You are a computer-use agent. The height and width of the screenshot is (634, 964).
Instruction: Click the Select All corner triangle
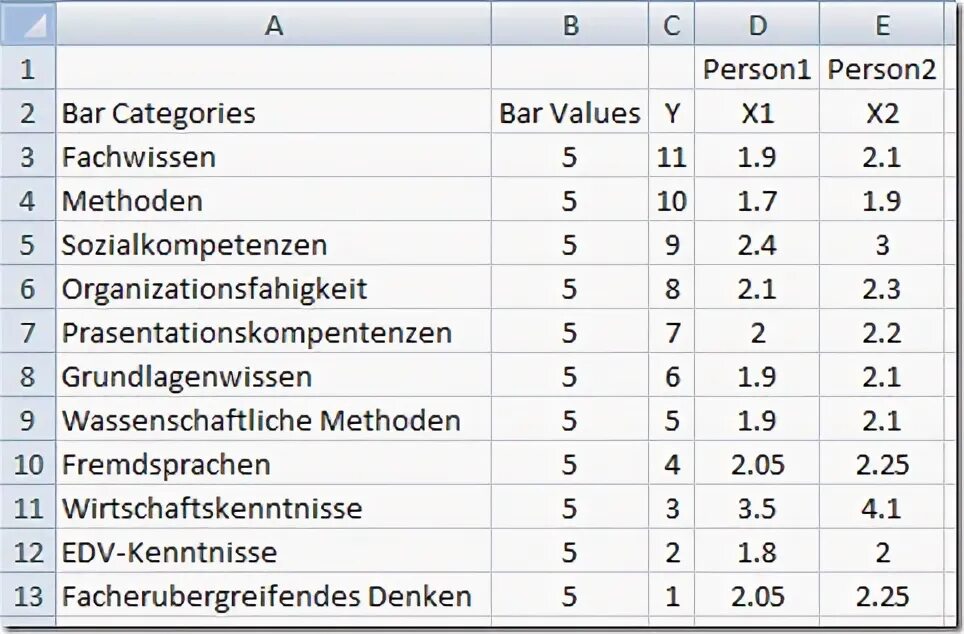28,25
